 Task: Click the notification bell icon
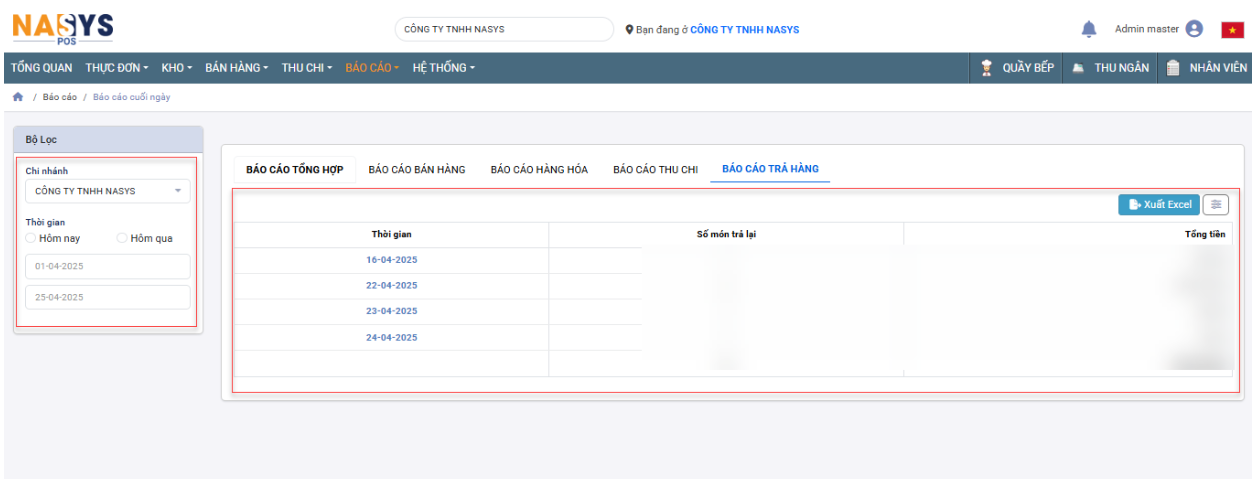pos(1089,30)
